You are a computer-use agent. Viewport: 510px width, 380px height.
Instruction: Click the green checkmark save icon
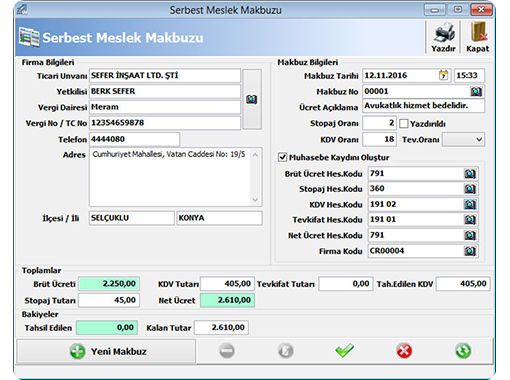[x=344, y=351]
